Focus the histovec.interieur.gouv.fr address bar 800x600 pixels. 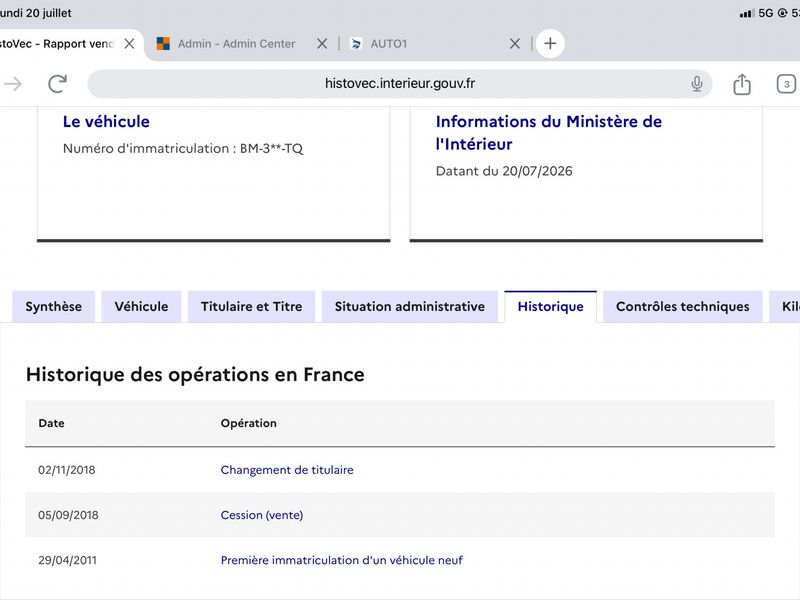coord(399,84)
